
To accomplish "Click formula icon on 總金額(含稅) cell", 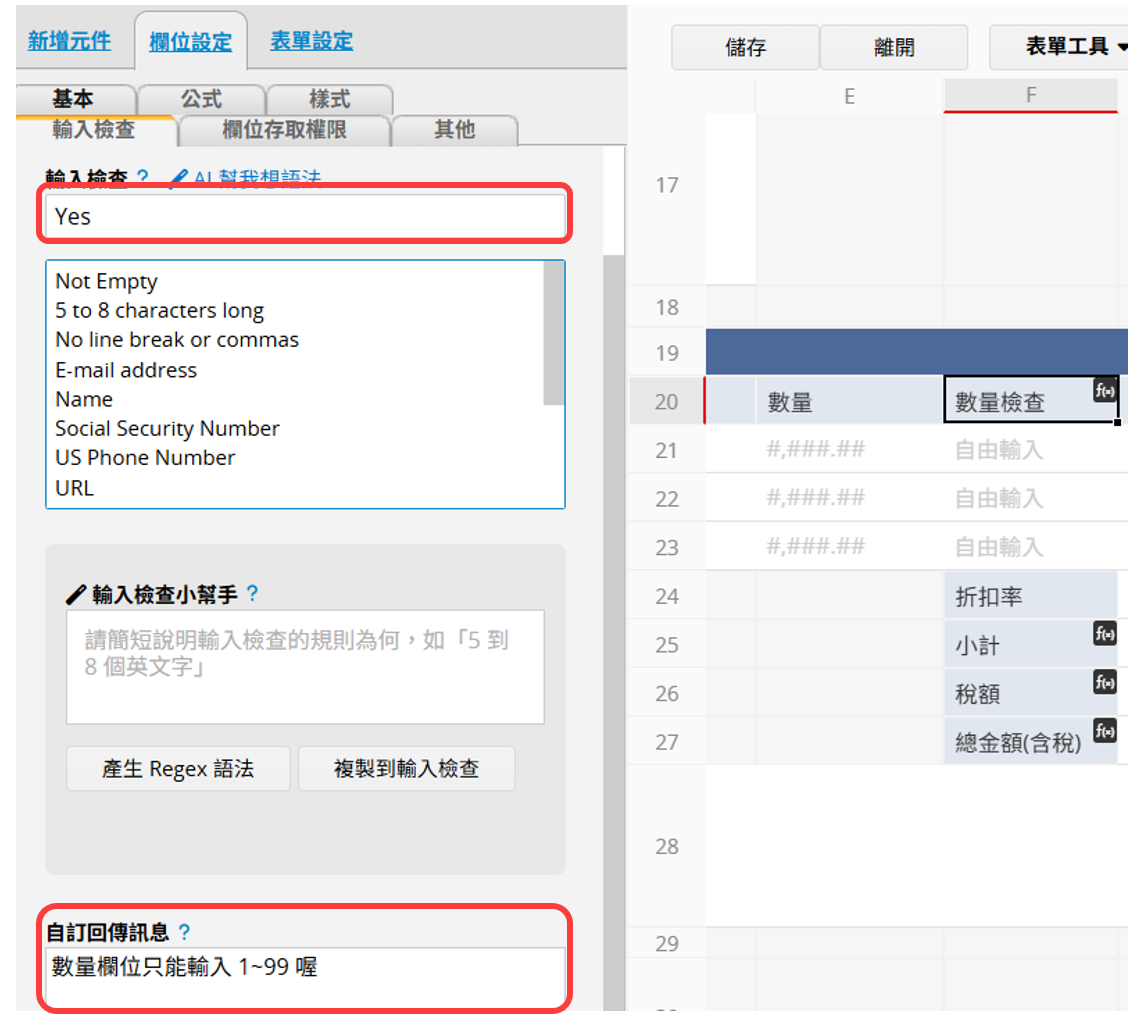I will tap(1104, 731).
